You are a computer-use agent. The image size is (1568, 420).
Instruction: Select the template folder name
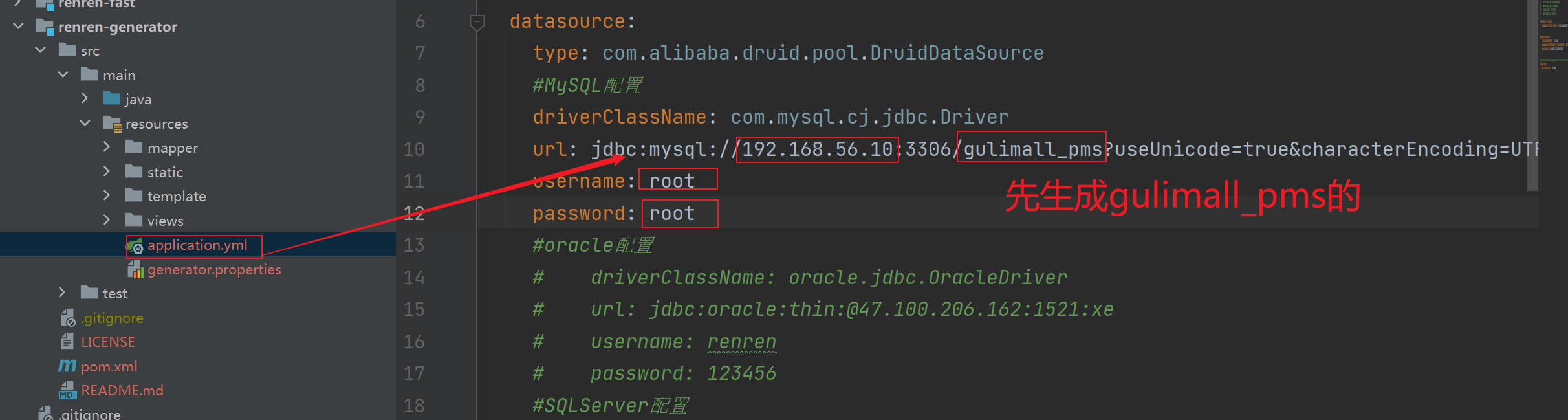[177, 196]
